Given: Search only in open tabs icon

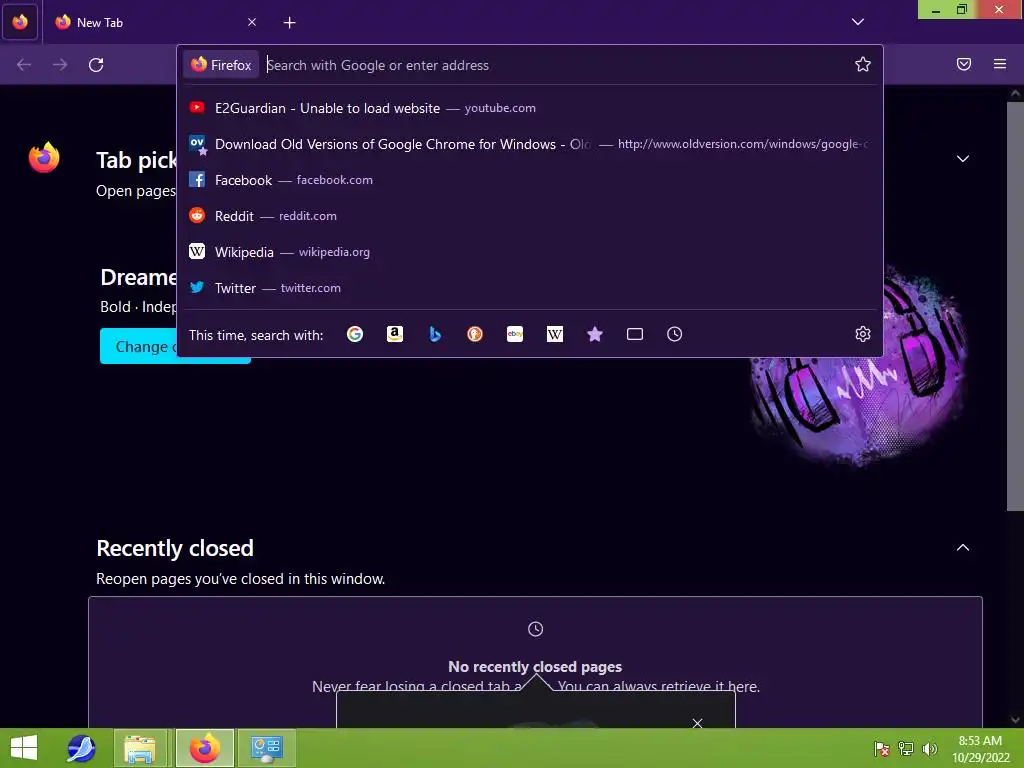Looking at the screenshot, I should (x=635, y=334).
